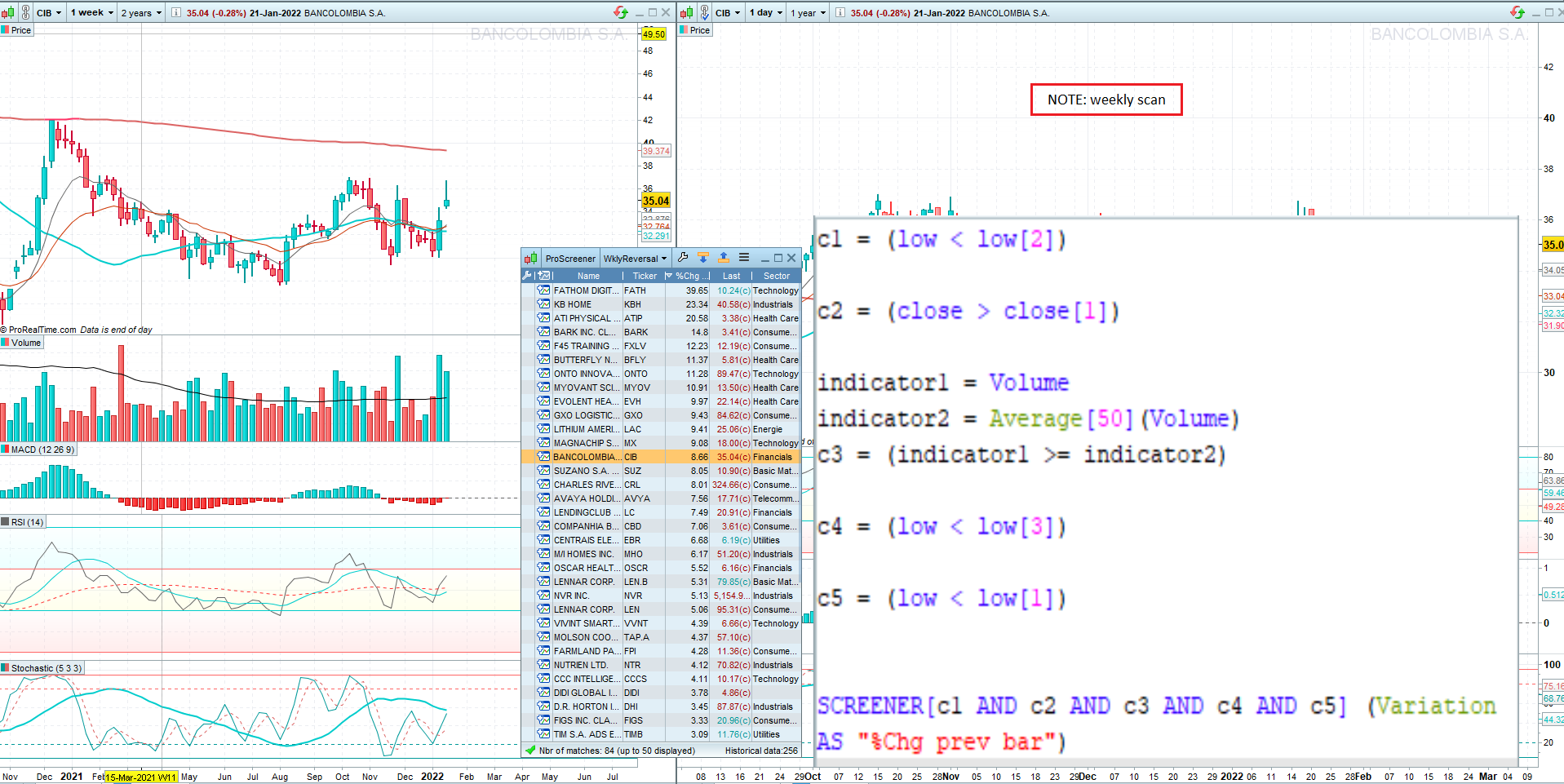Select the CCC INTELLIGE row name

pos(586,679)
